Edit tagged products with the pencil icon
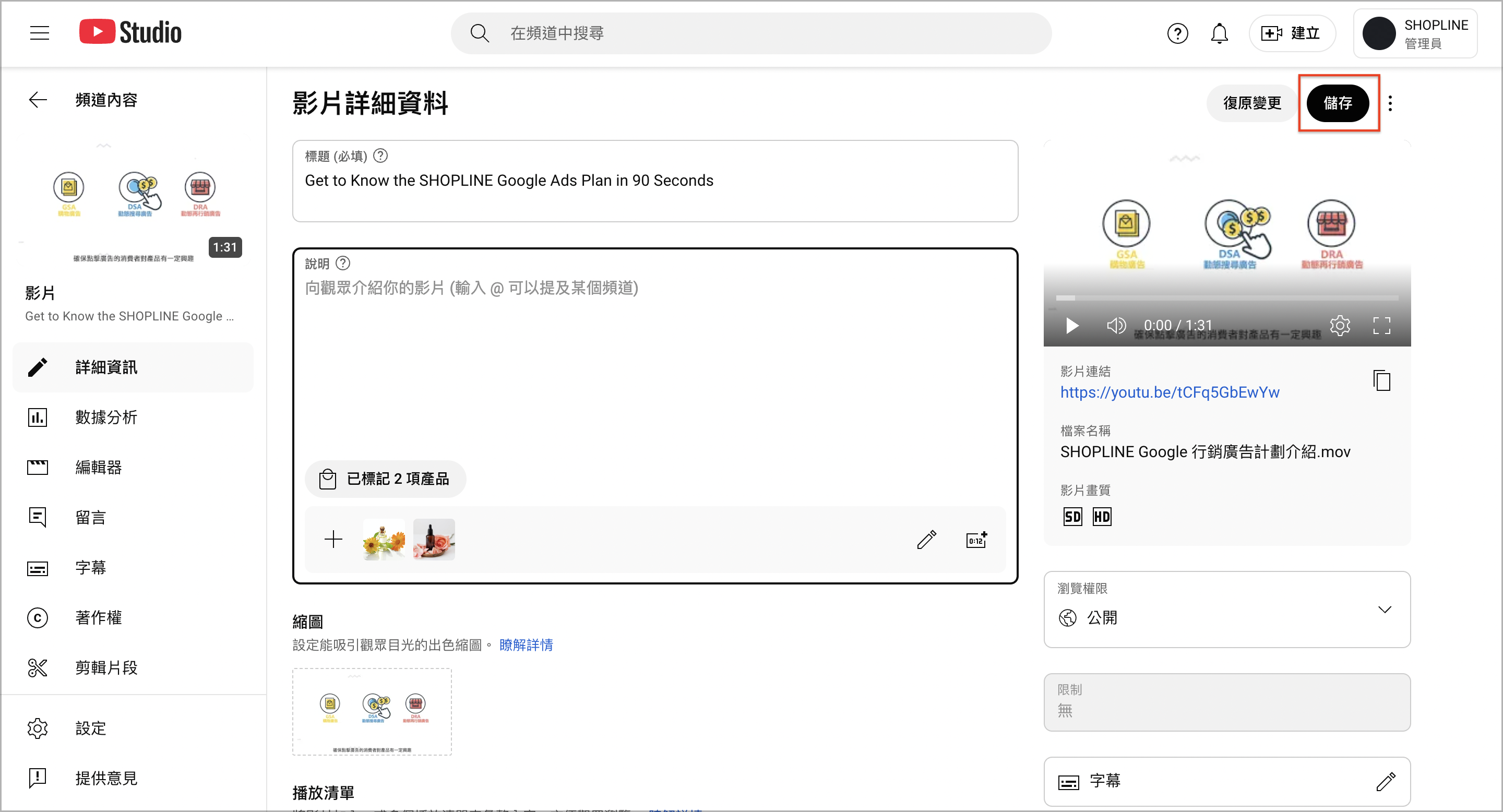This screenshot has width=1503, height=812. (x=926, y=540)
